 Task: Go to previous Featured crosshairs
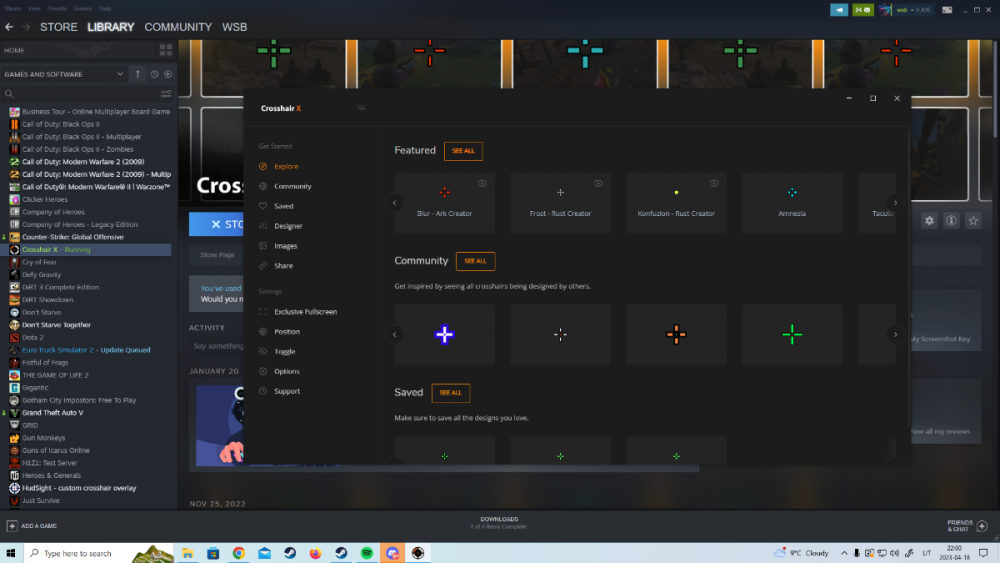[x=394, y=203]
